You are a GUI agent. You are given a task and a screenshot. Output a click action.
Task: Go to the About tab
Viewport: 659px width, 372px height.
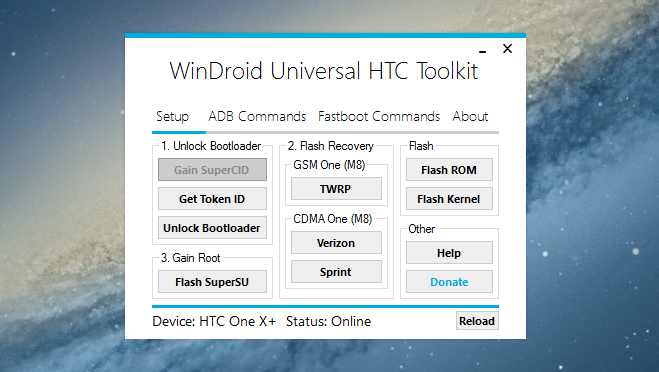[470, 116]
